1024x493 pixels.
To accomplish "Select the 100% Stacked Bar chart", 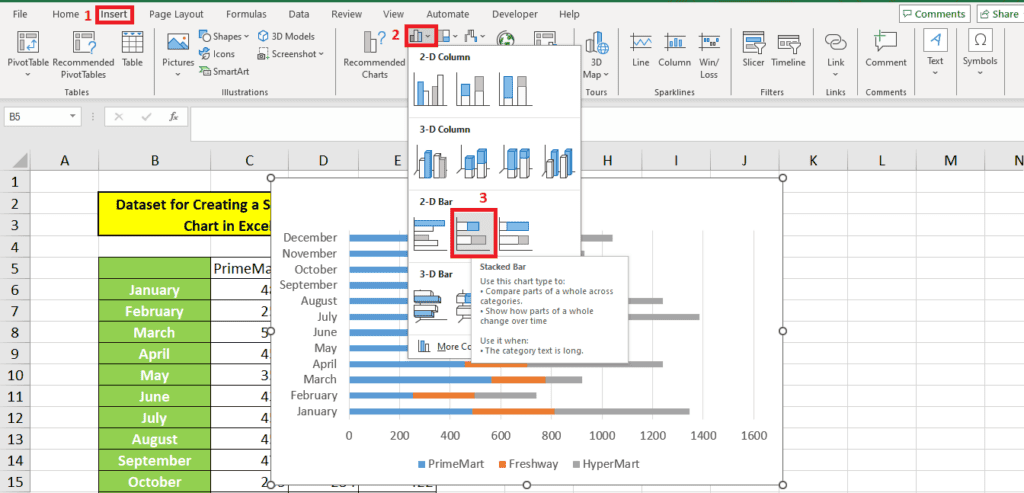I will (516, 234).
